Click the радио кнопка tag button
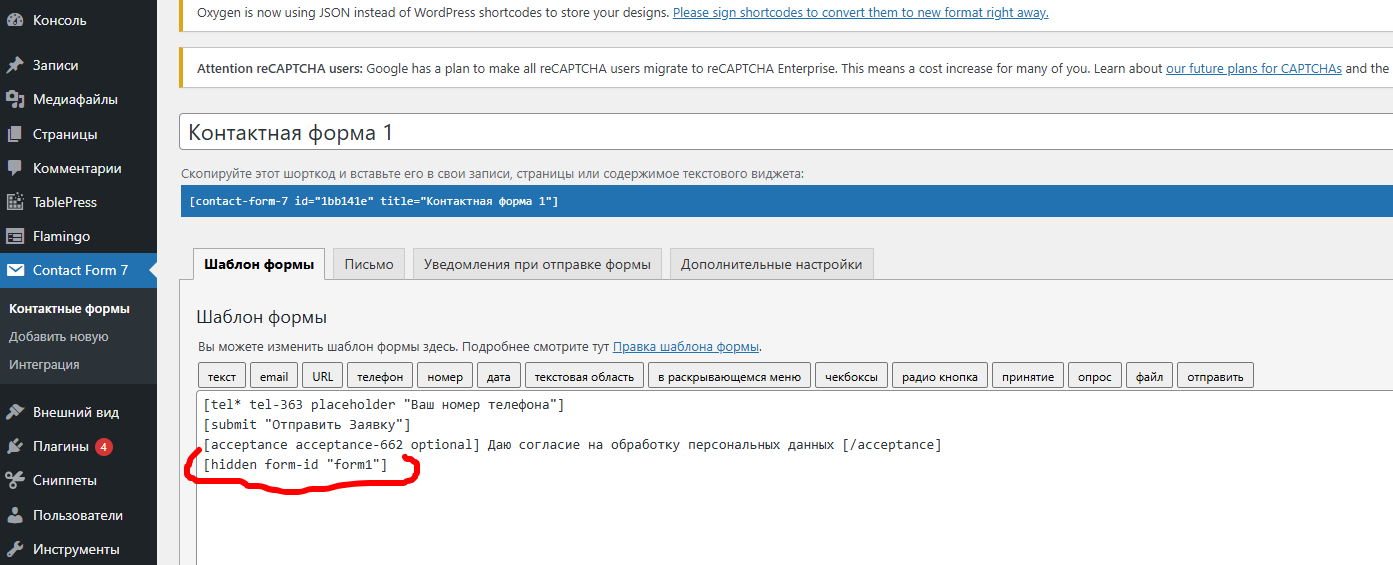This screenshot has width=1393, height=565. pos(940,376)
